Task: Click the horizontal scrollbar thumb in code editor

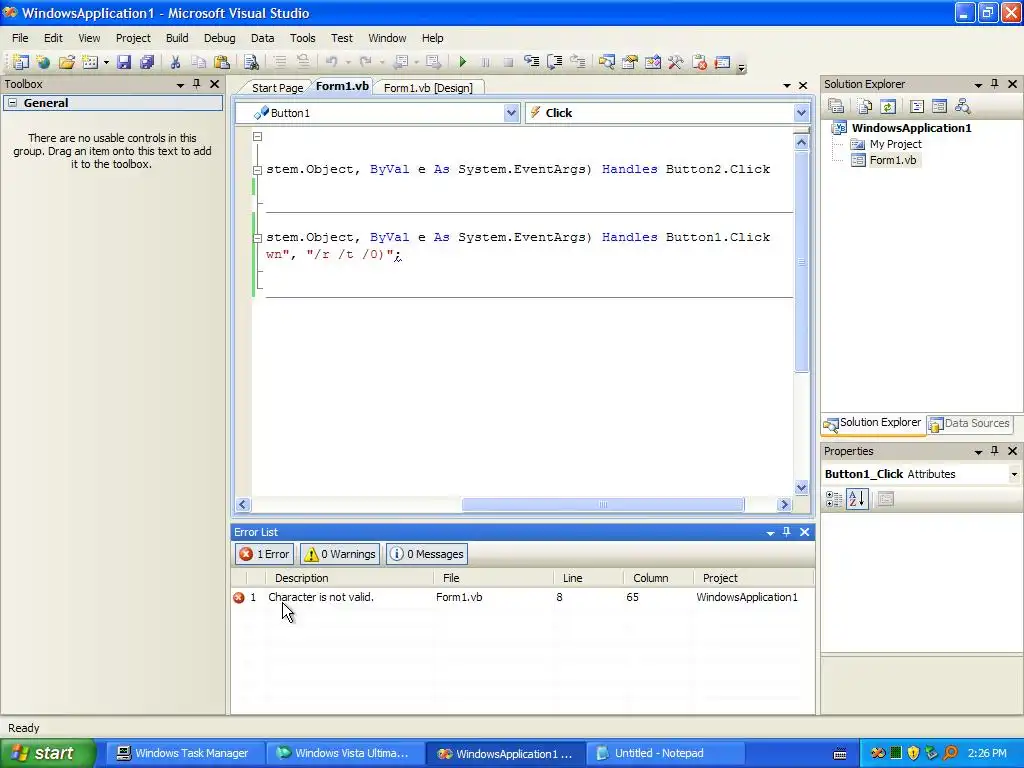Action: [x=603, y=504]
